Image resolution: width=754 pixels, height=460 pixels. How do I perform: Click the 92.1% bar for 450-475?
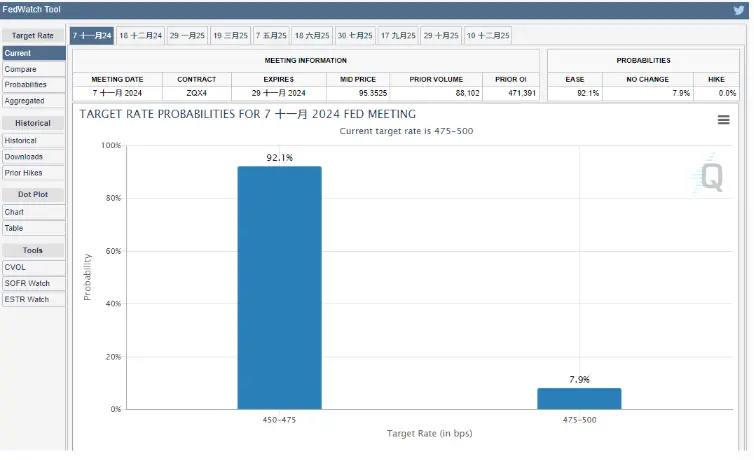(x=279, y=288)
